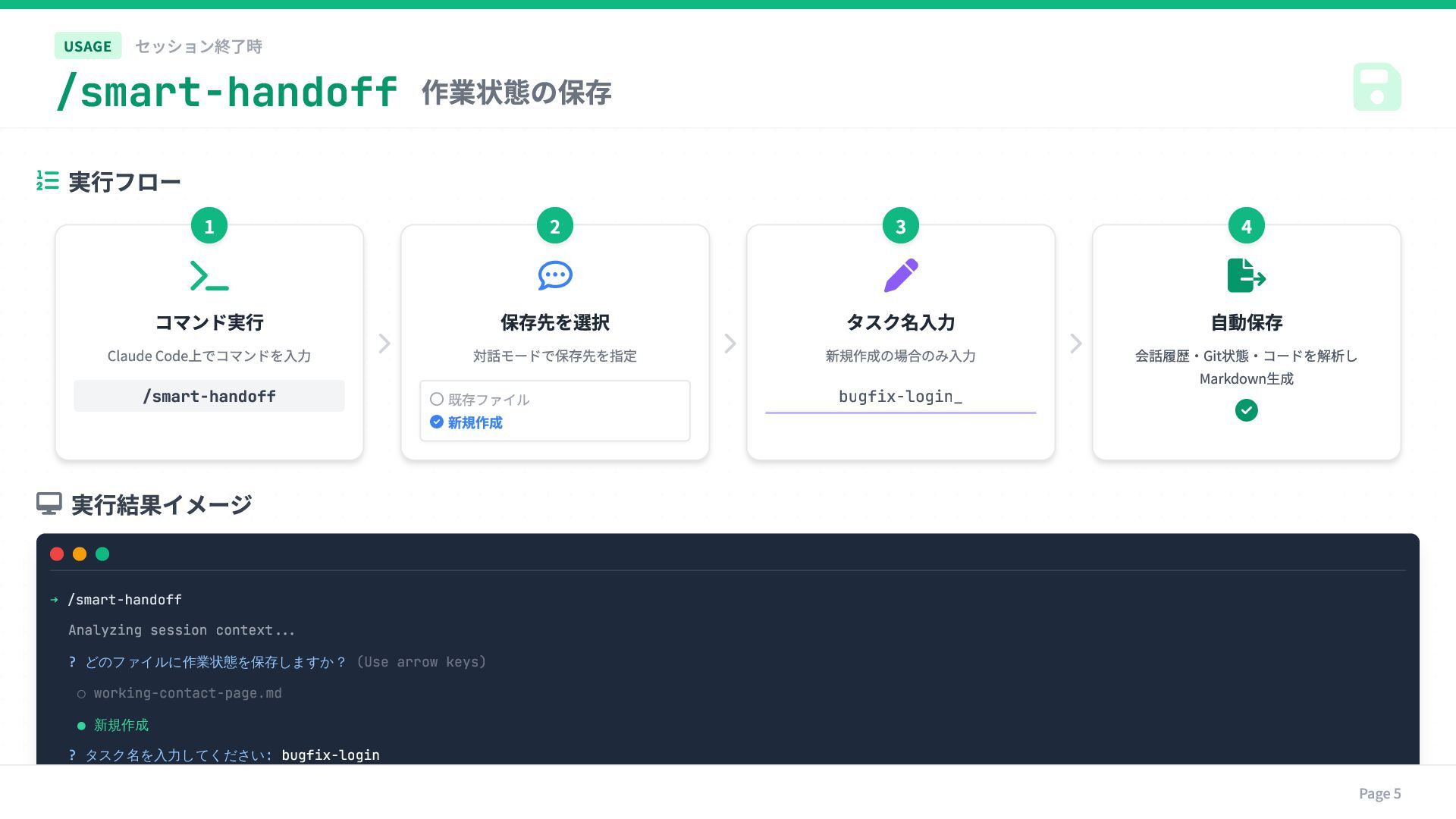Select the green 新規作成 option in terminal

pos(121,725)
